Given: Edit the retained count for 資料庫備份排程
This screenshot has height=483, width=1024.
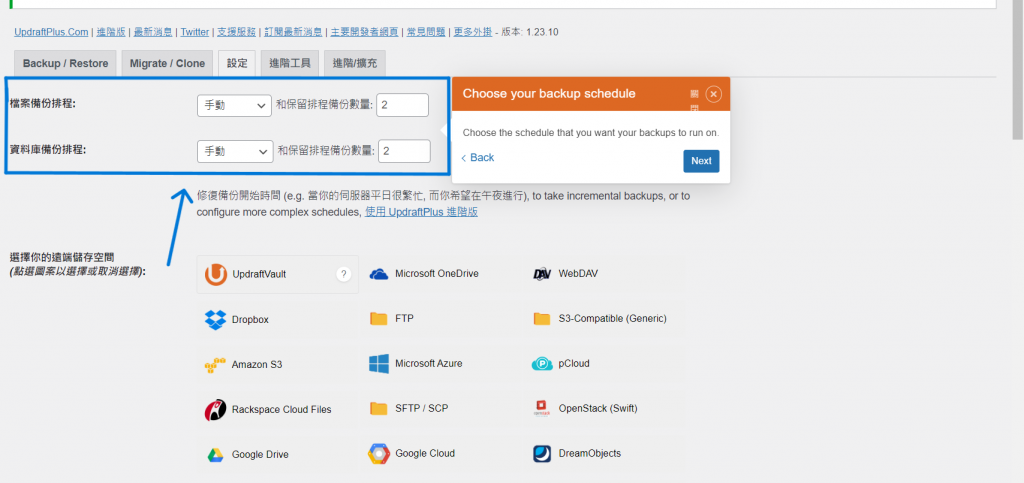Looking at the screenshot, I should pos(404,151).
